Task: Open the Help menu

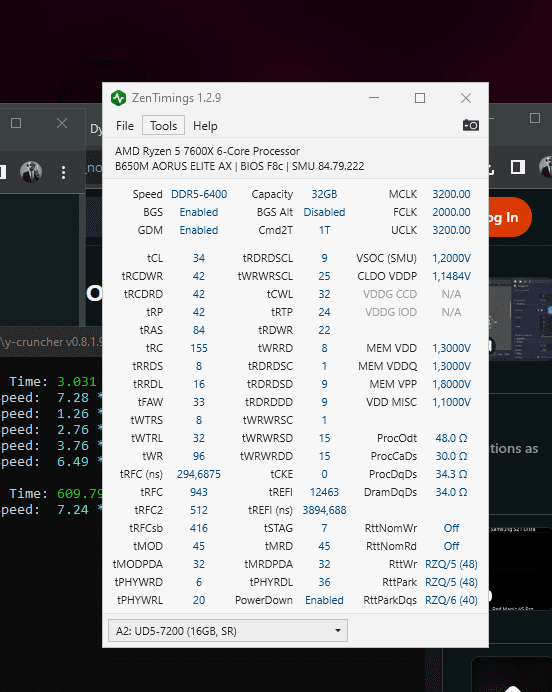Action: (x=205, y=126)
